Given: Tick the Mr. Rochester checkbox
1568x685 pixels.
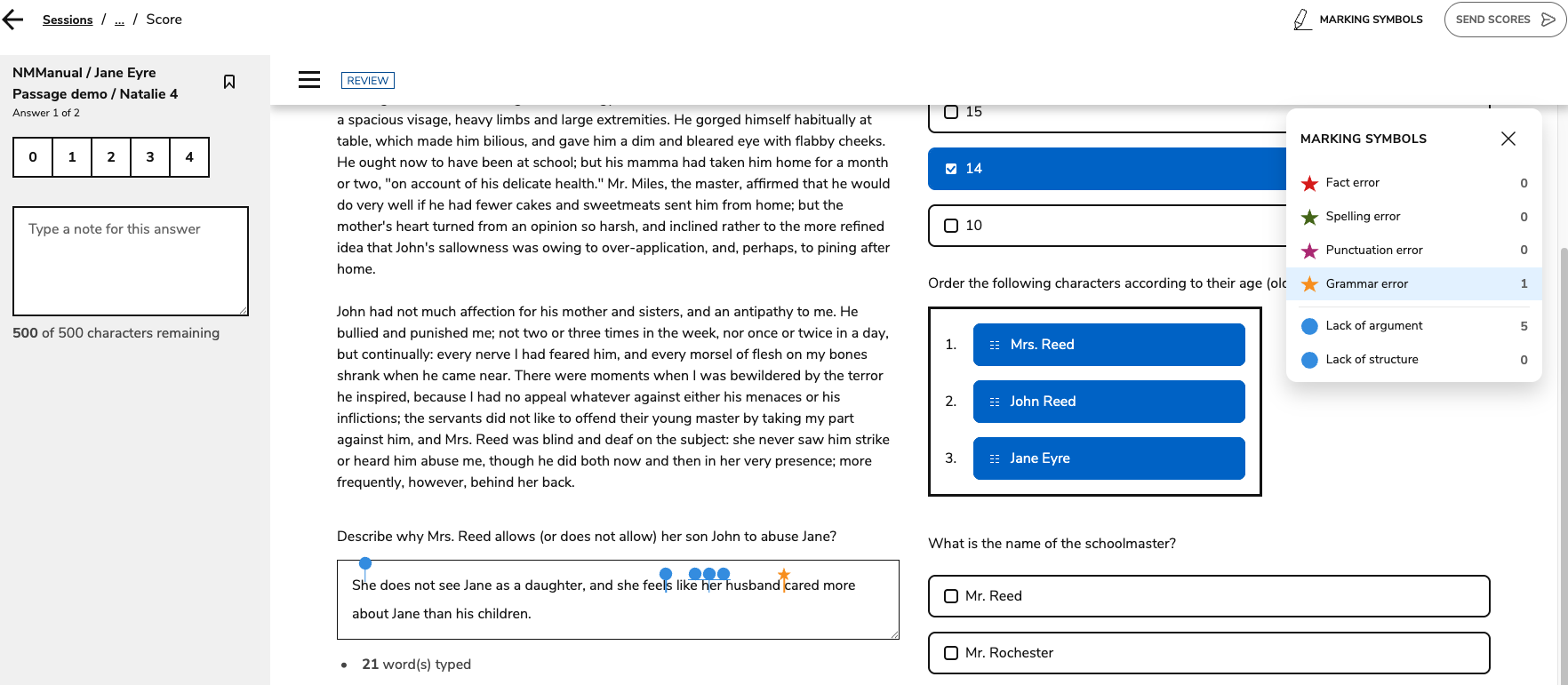Looking at the screenshot, I should 951,653.
